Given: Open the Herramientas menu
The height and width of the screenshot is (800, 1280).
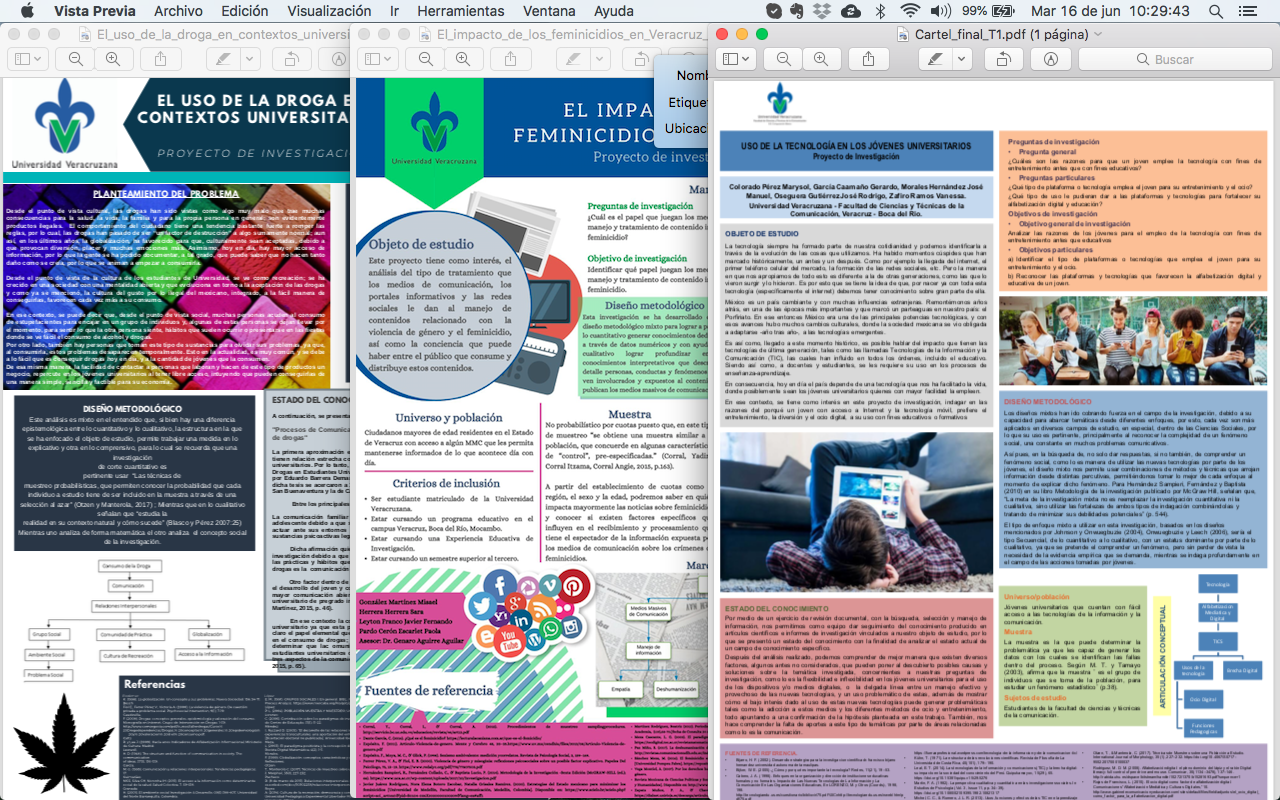Looking at the screenshot, I should [461, 11].
